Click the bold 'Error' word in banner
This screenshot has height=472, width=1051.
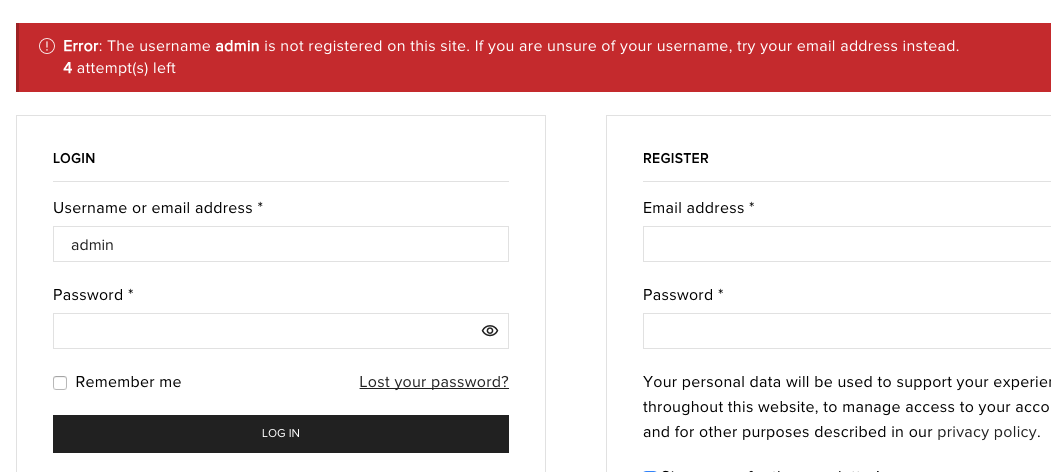81,46
